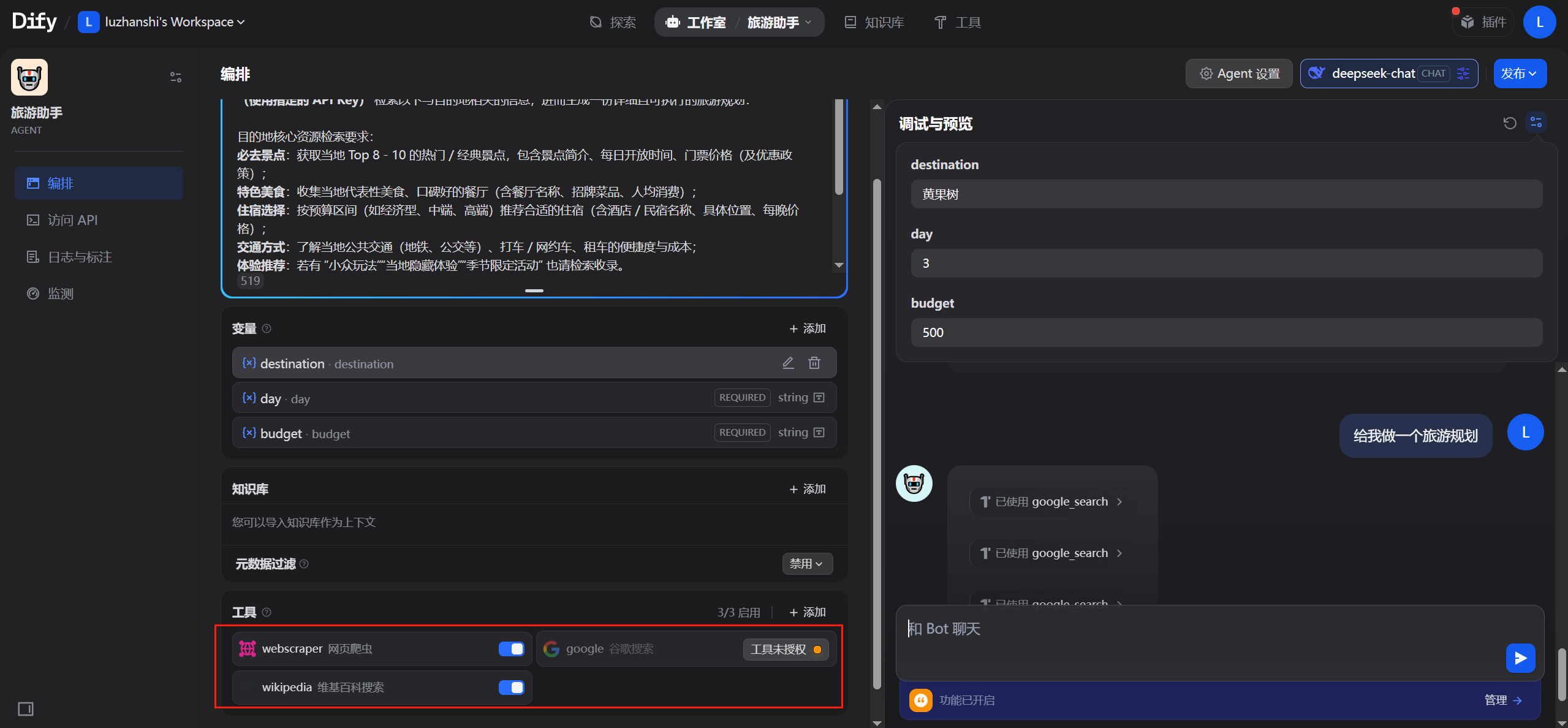Viewport: 1568px width, 728px height.
Task: Open the 元数据过滤 禁用 dropdown
Action: pos(806,563)
